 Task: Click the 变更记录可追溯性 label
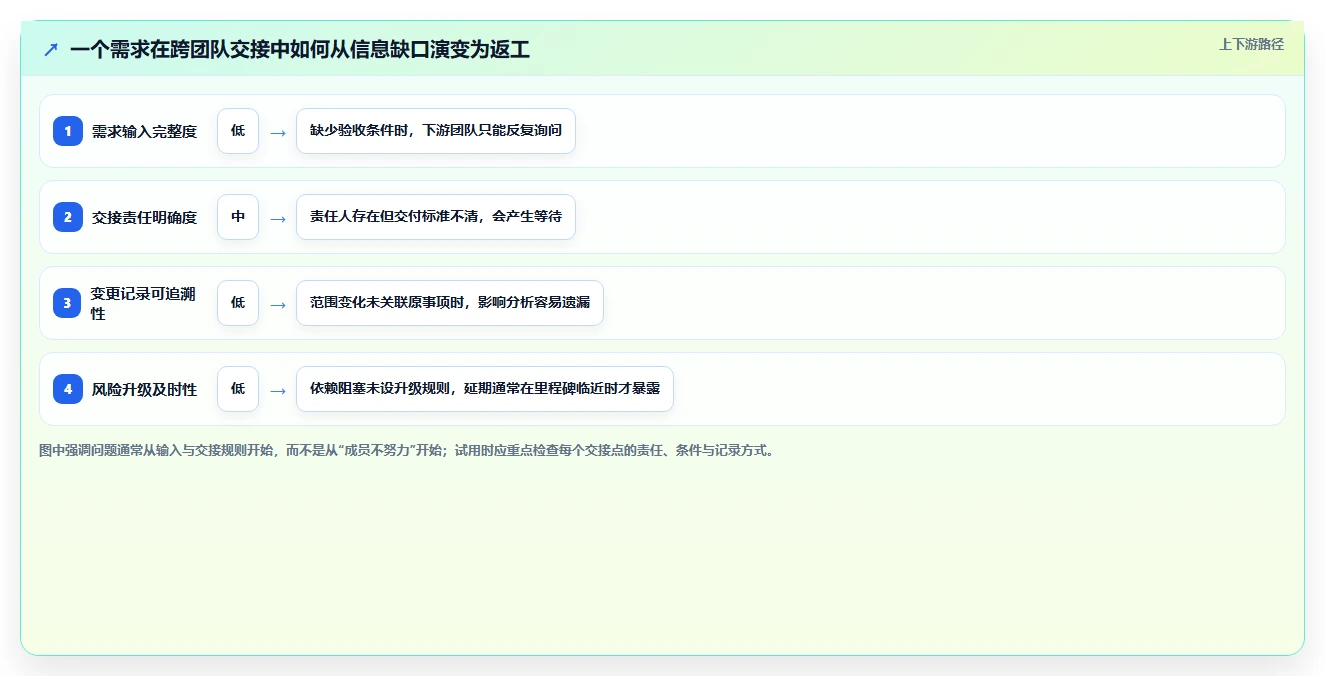coord(144,303)
